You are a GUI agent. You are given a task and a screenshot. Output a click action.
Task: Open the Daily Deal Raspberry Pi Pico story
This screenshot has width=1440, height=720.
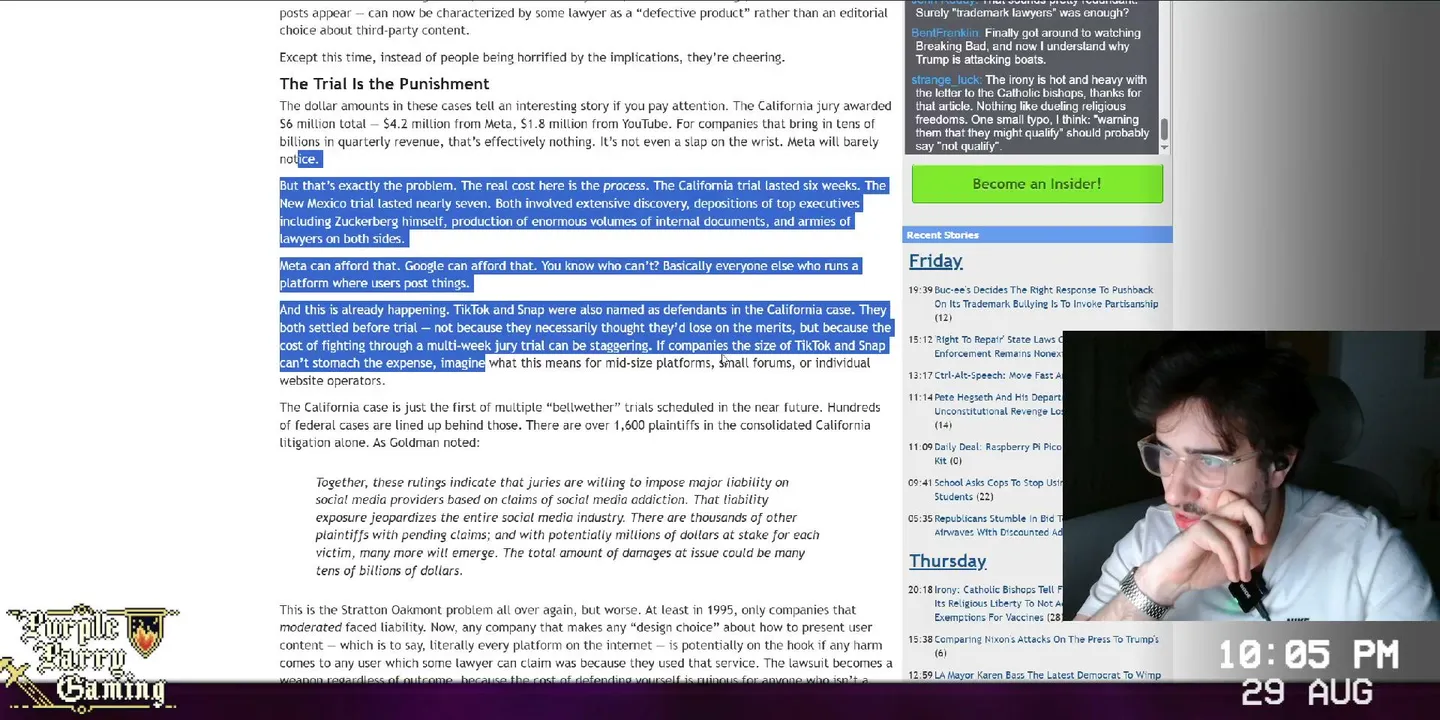point(998,454)
